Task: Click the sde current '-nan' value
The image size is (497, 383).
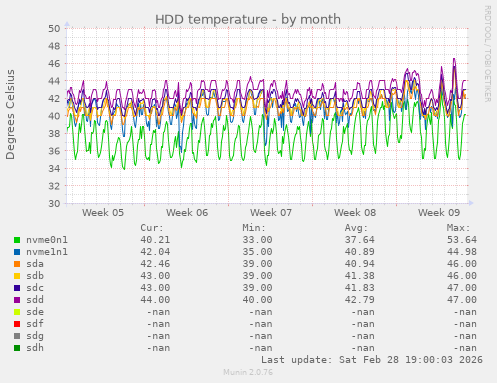Action: 159,312
